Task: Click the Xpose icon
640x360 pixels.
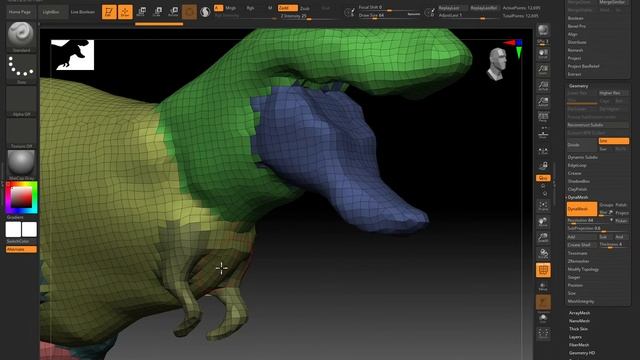Action: [543, 333]
